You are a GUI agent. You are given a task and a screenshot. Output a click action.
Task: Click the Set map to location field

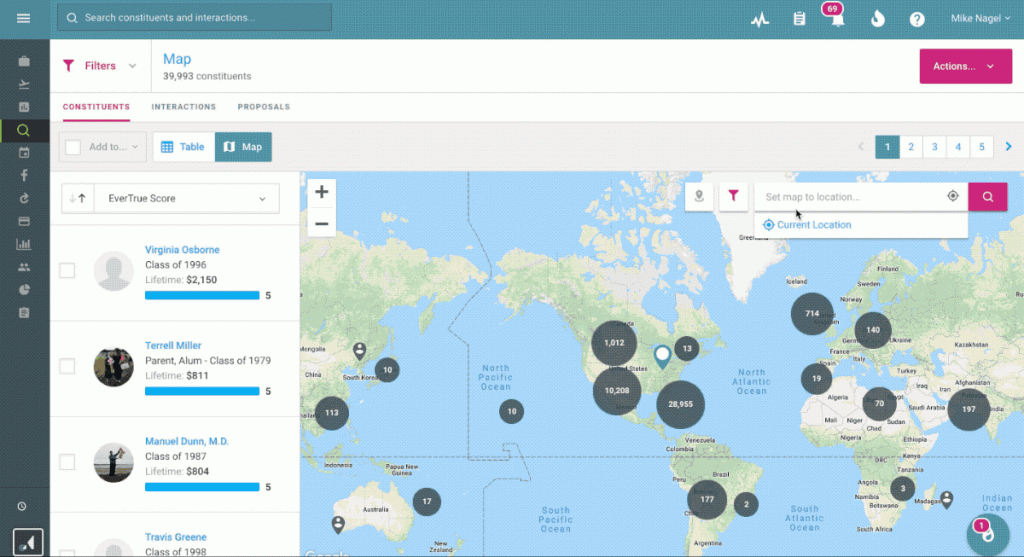coord(850,197)
